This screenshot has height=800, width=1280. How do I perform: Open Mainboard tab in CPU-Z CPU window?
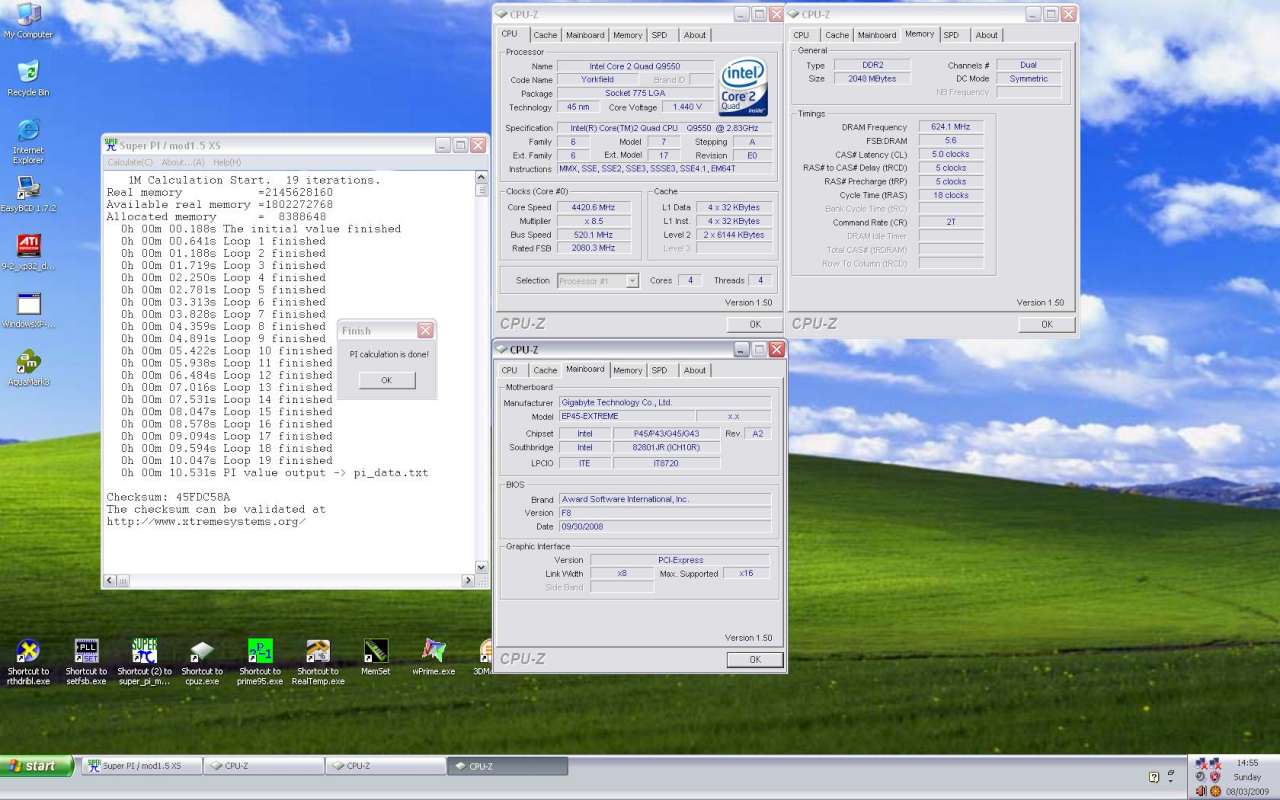(x=585, y=35)
